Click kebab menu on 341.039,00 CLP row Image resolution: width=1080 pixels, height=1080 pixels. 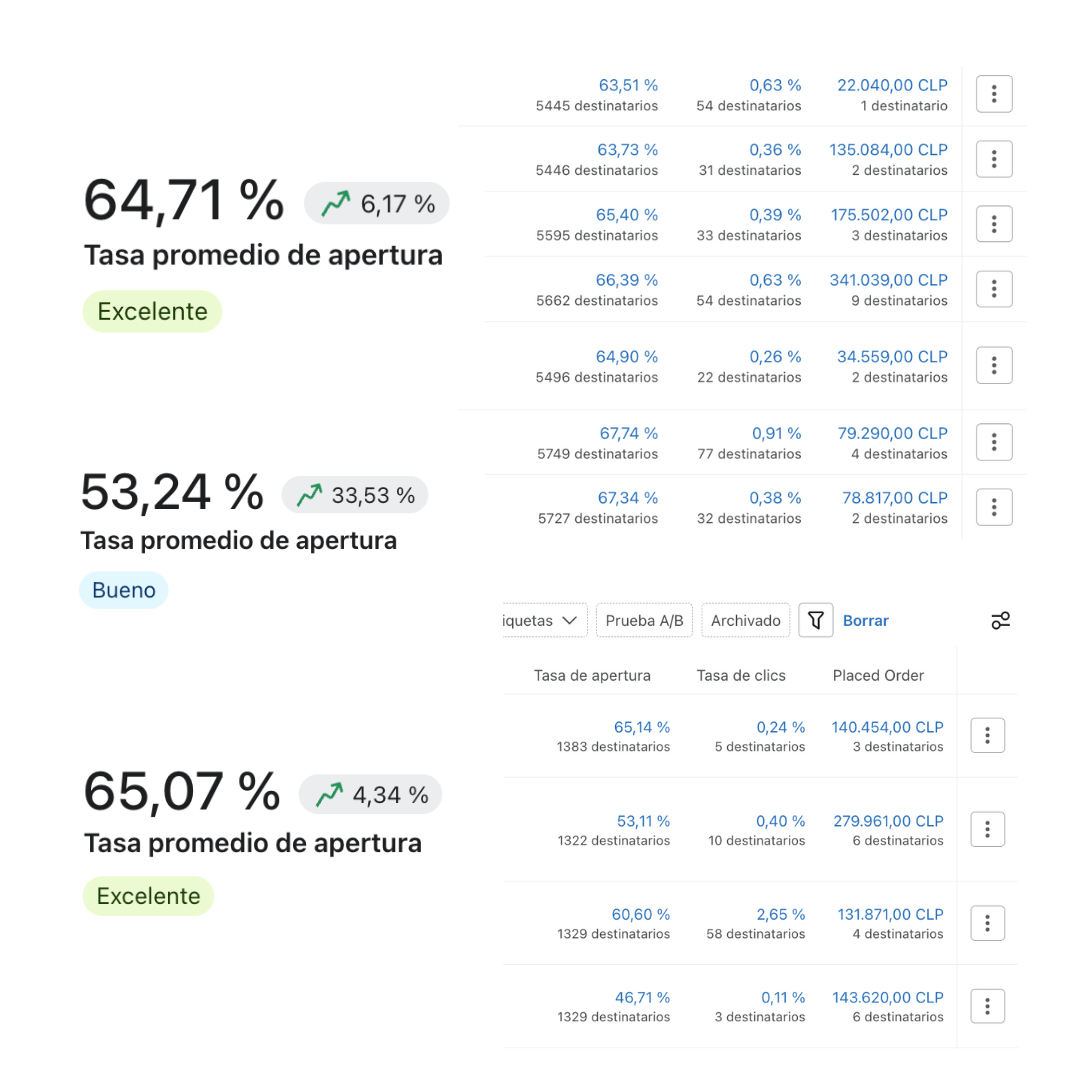pyautogui.click(x=994, y=289)
